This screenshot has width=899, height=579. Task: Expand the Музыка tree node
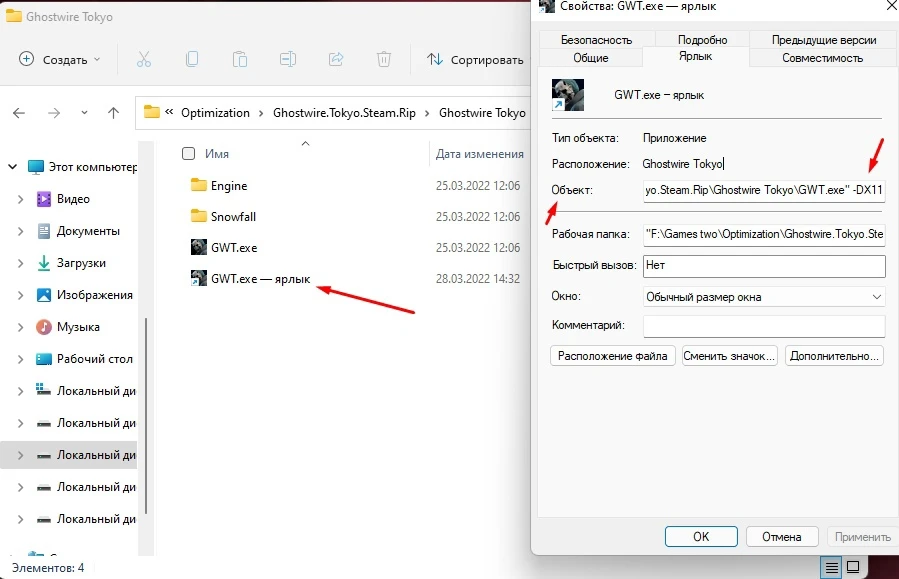(21, 327)
